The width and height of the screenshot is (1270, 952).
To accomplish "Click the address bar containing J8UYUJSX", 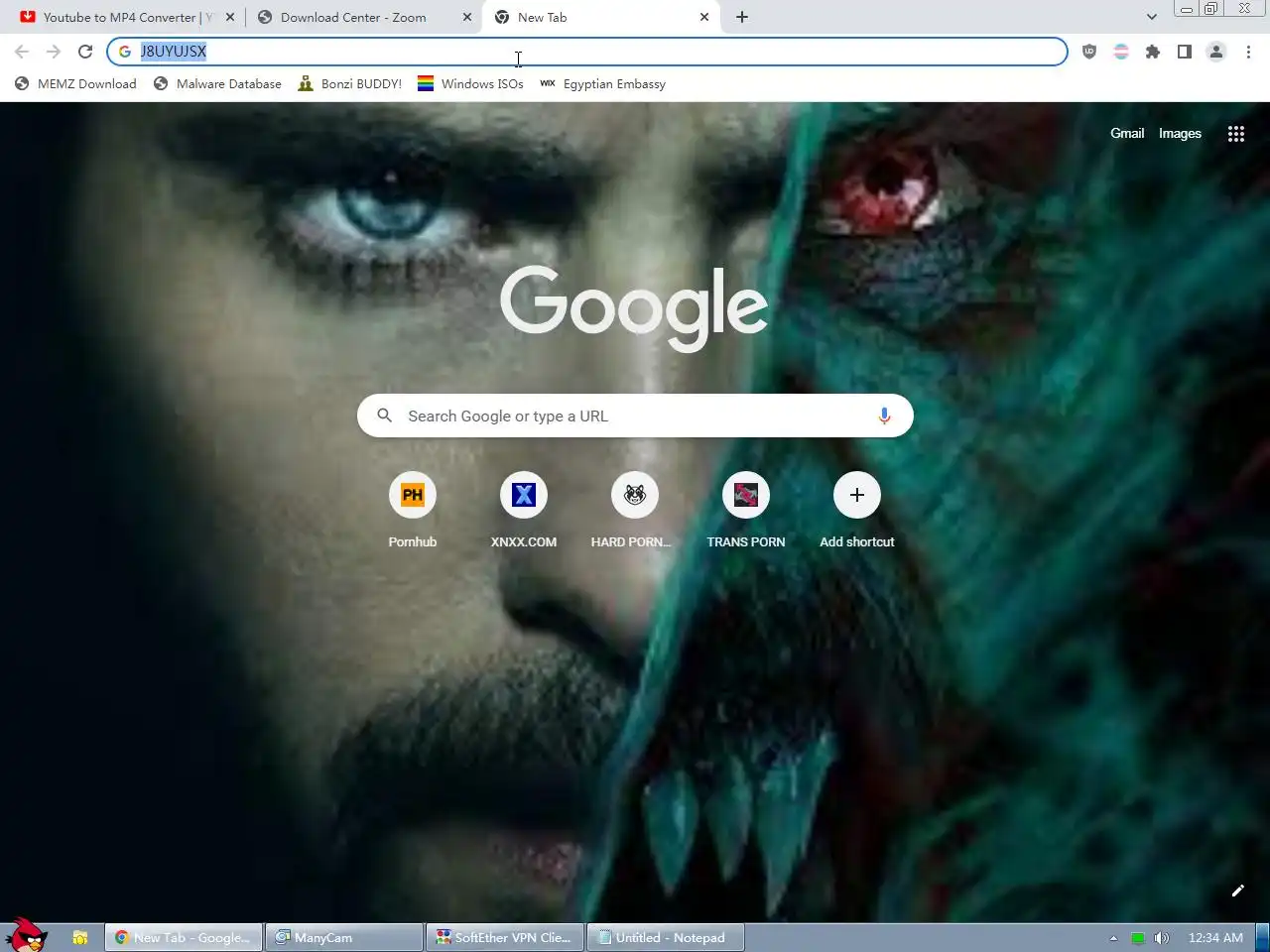I will (587, 52).
